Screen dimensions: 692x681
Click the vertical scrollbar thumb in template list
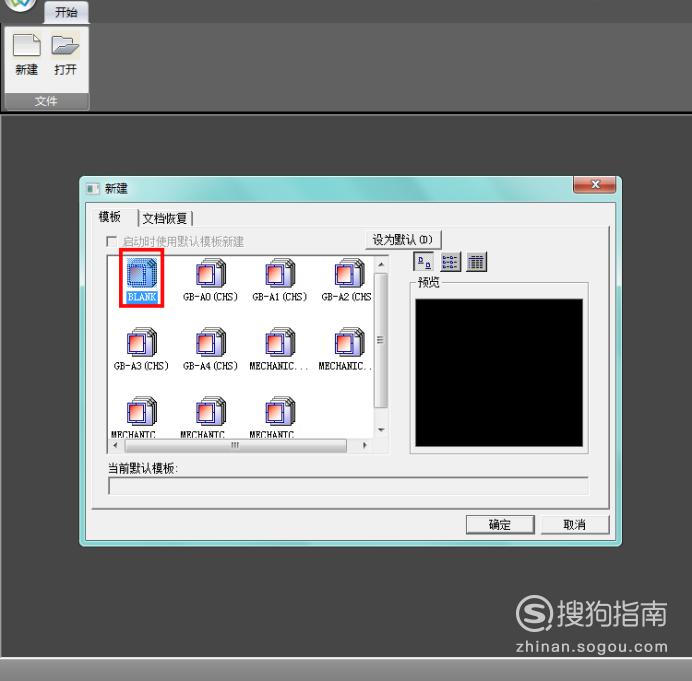click(x=380, y=340)
